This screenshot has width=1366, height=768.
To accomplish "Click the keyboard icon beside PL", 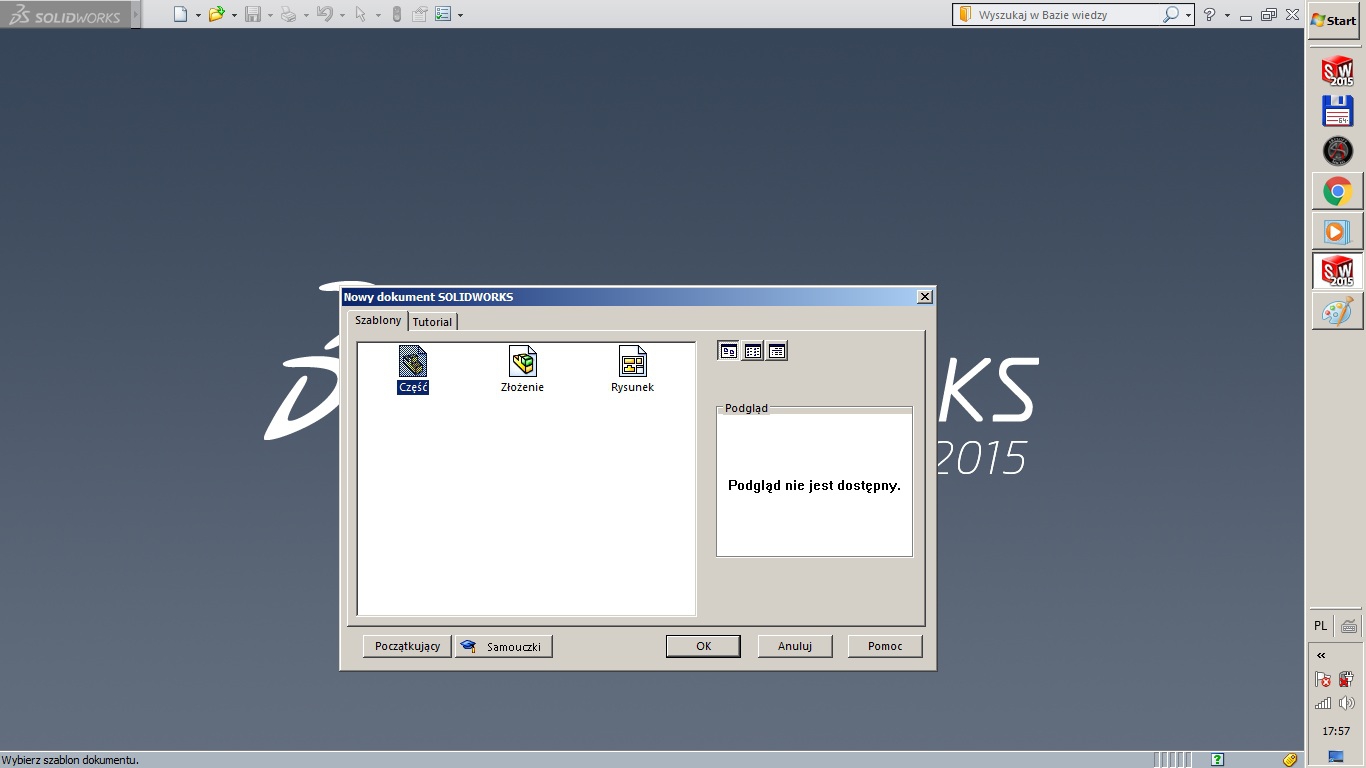I will [x=1349, y=626].
